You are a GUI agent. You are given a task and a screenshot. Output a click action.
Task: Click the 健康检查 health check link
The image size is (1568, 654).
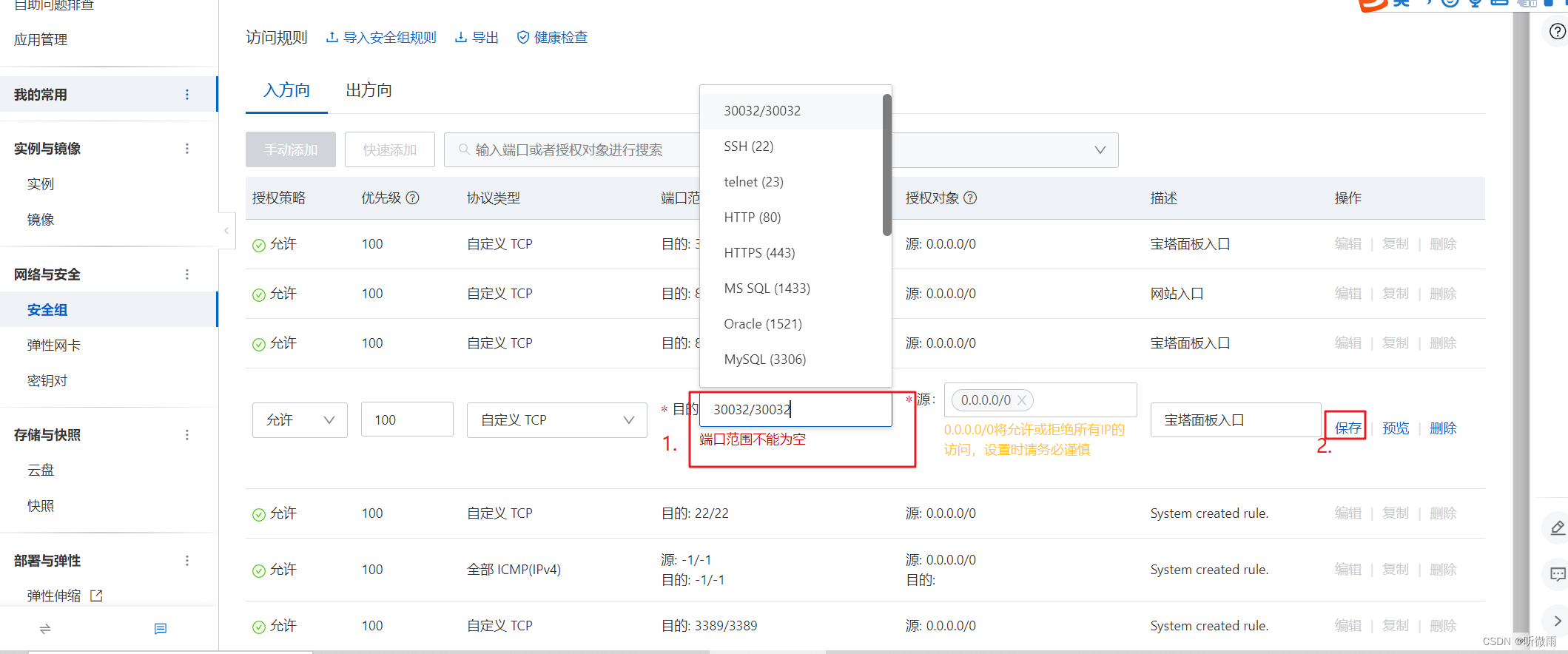[552, 38]
